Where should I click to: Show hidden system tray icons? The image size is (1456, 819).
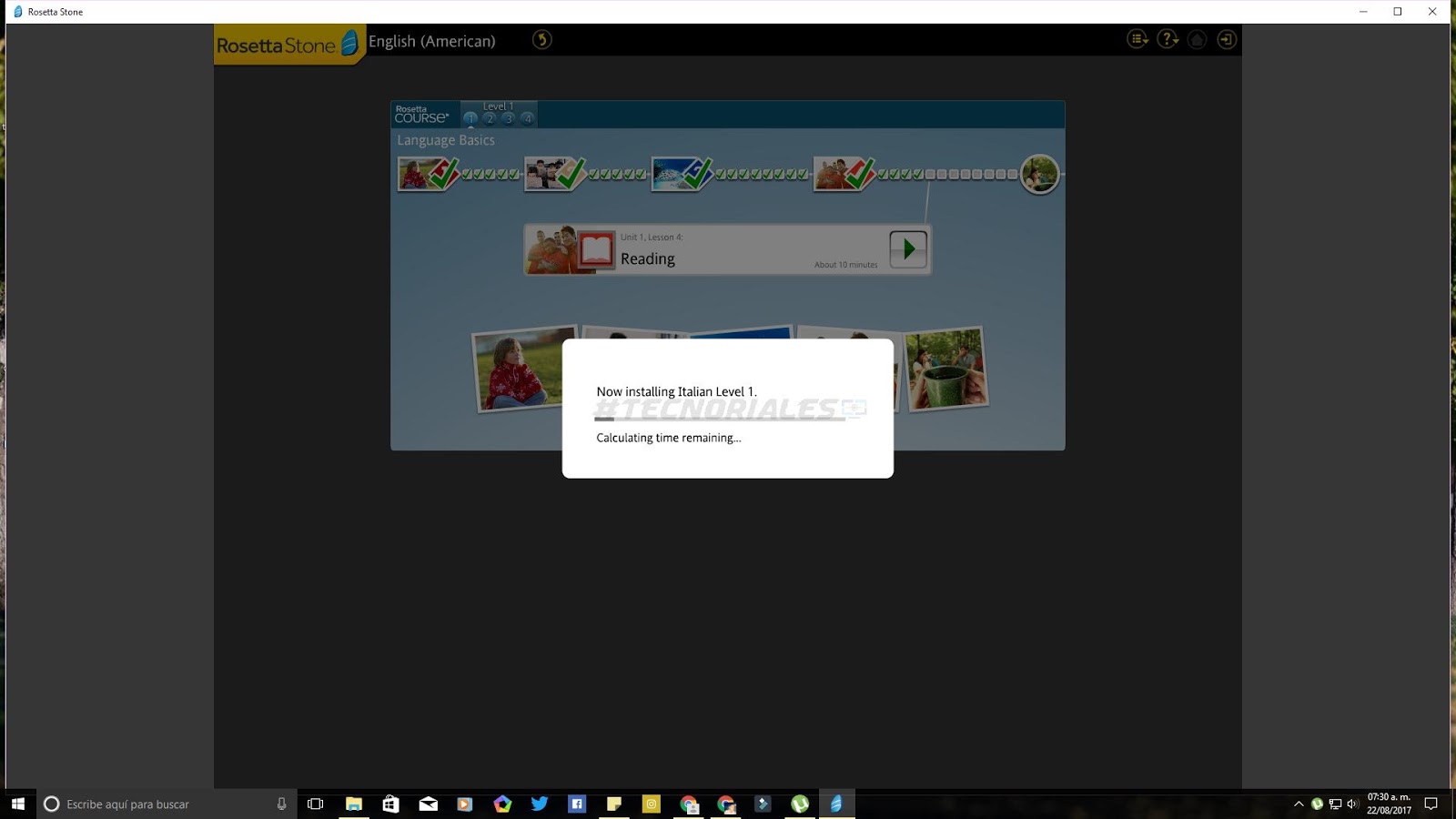click(x=1299, y=804)
